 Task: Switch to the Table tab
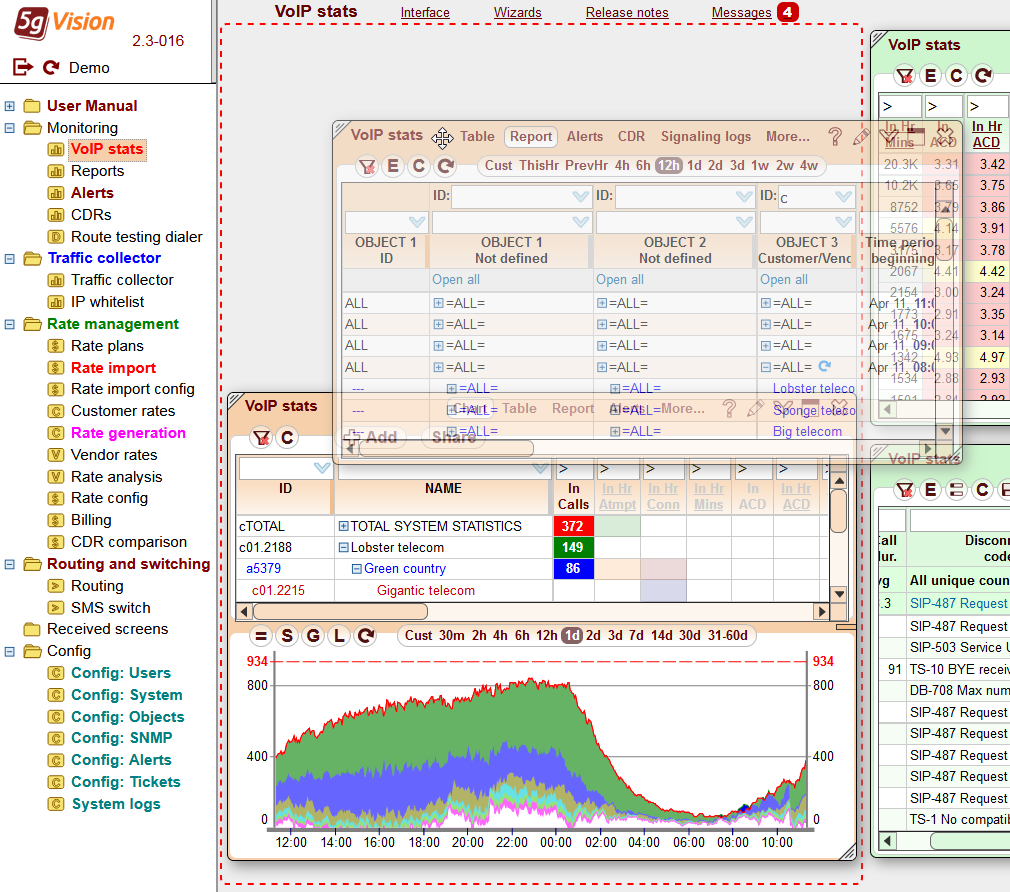click(x=477, y=137)
